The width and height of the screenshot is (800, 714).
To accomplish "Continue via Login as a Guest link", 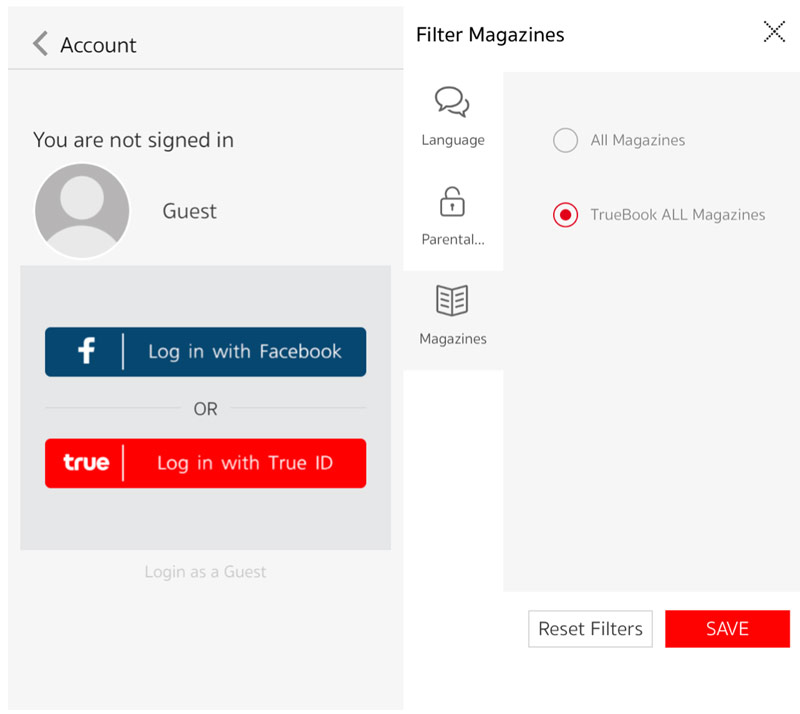I will click(x=205, y=572).
